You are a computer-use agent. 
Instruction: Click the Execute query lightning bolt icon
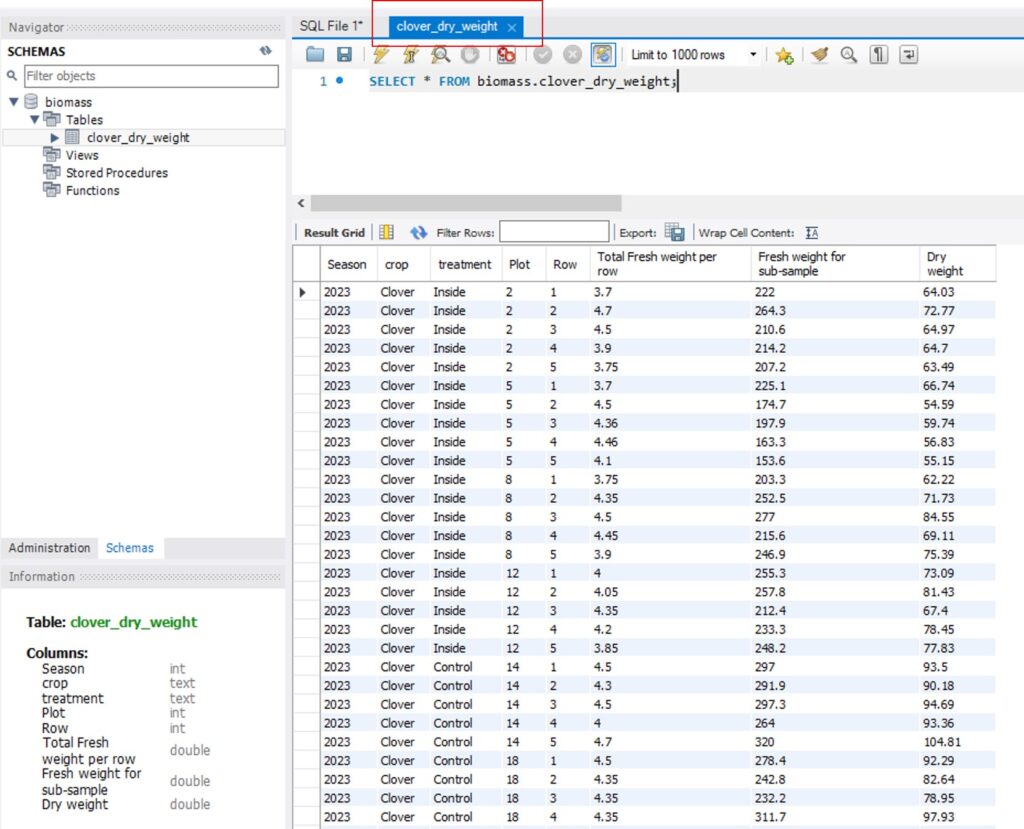381,55
